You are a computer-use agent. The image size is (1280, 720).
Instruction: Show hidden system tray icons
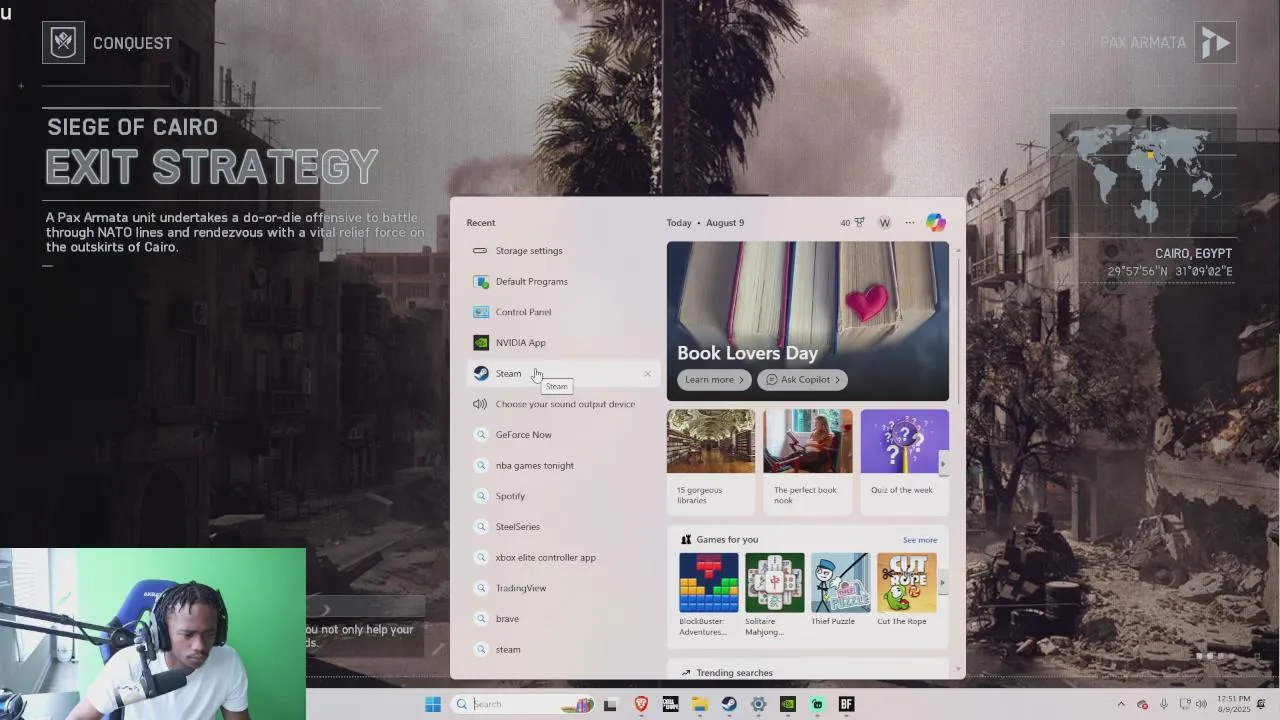[x=1120, y=704]
